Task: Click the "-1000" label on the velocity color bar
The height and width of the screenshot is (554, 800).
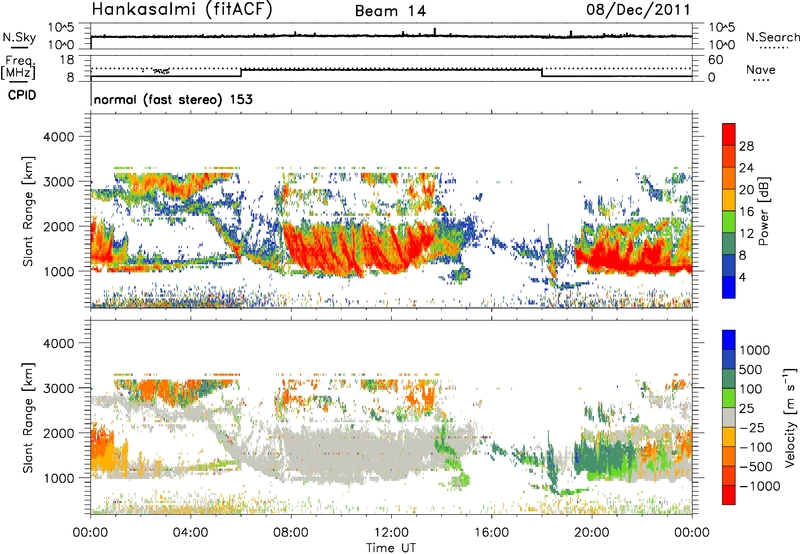Action: (760, 486)
